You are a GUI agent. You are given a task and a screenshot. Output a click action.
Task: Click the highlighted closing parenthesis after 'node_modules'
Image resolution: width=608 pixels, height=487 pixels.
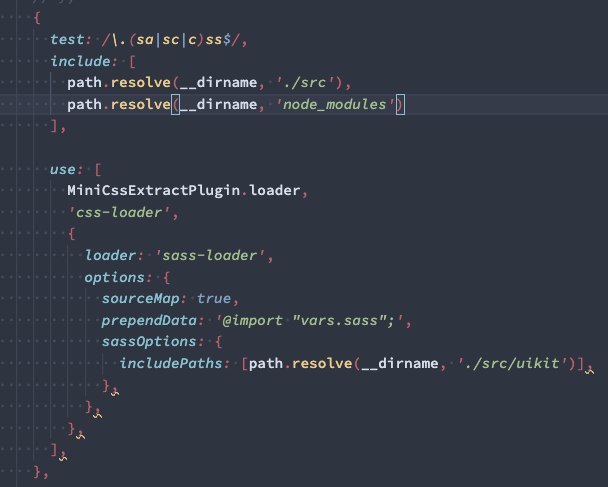click(400, 104)
